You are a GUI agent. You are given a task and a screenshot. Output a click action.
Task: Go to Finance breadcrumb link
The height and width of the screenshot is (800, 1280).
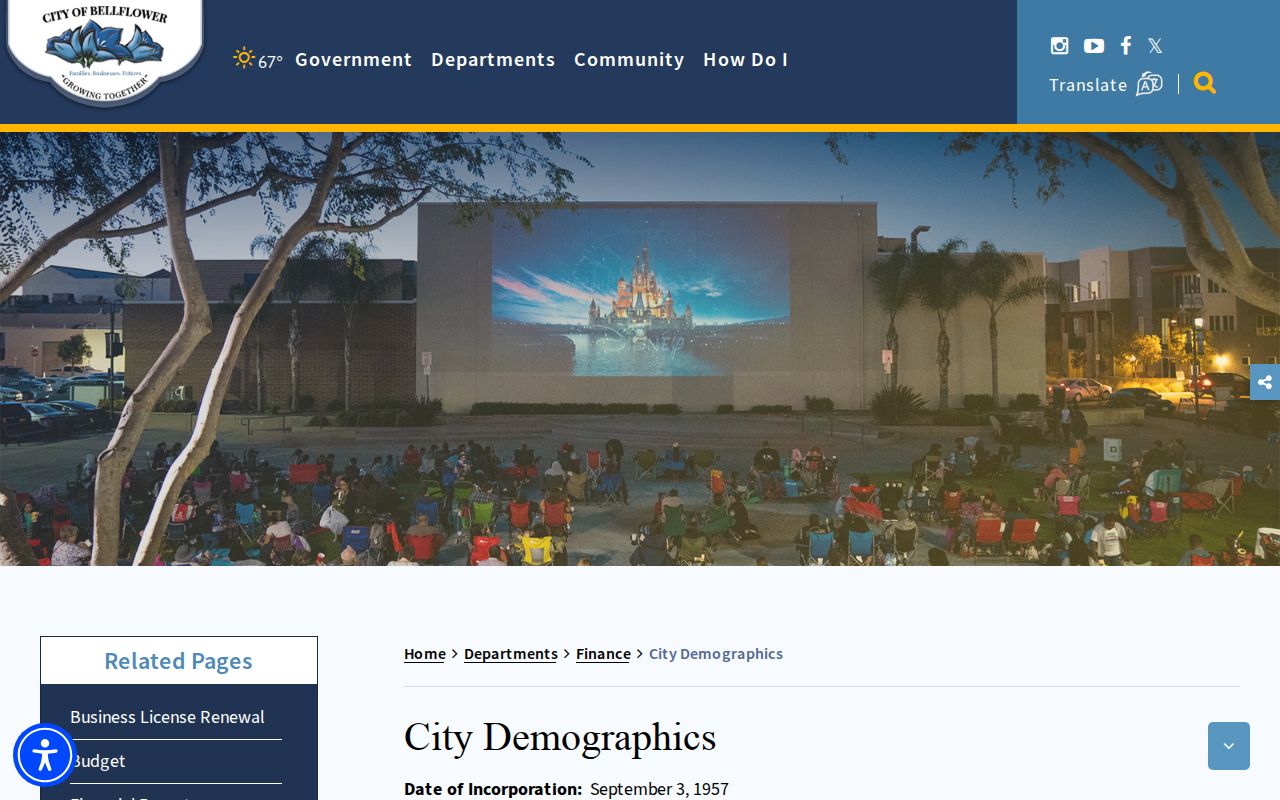click(x=603, y=654)
